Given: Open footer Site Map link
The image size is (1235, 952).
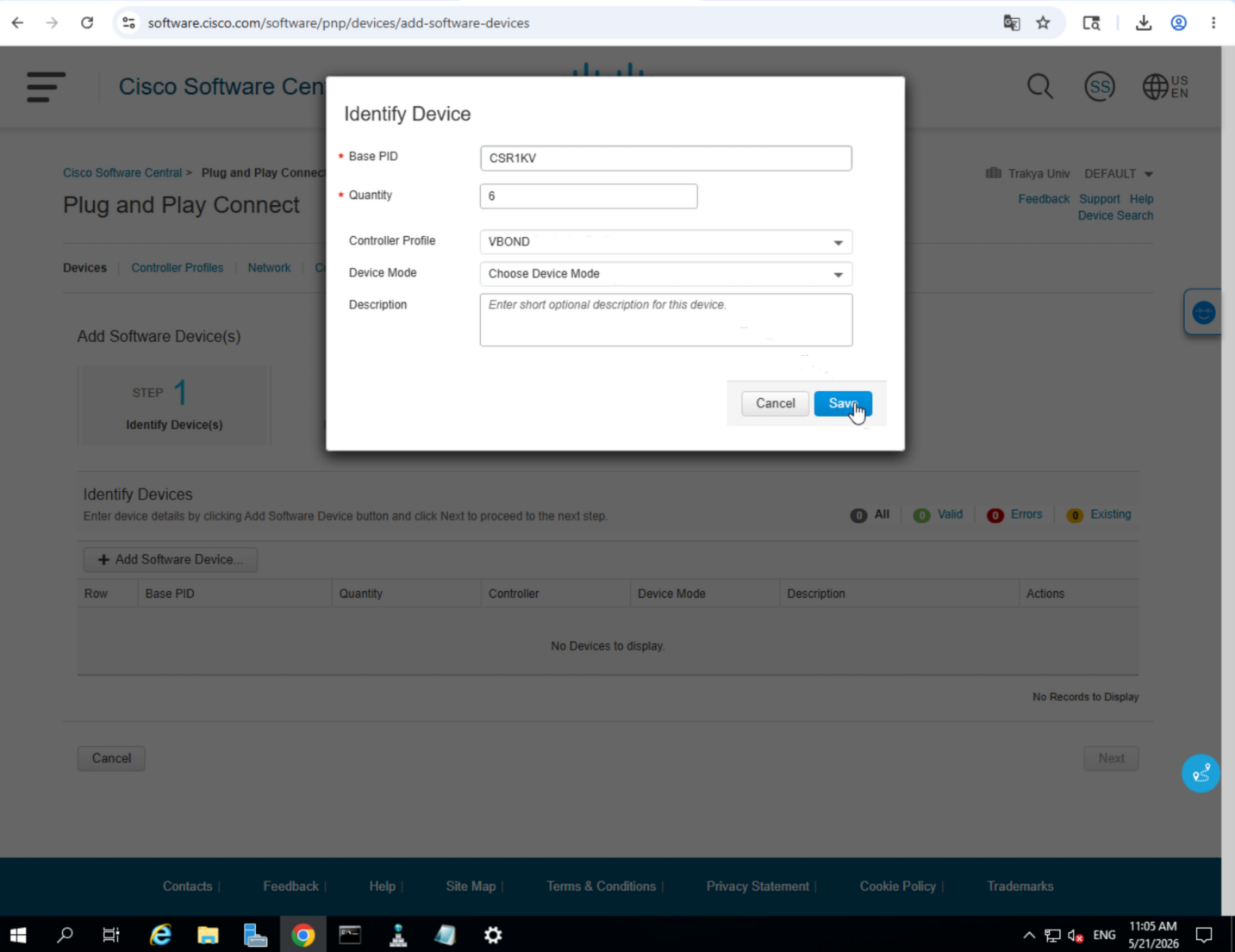Looking at the screenshot, I should 471,887.
